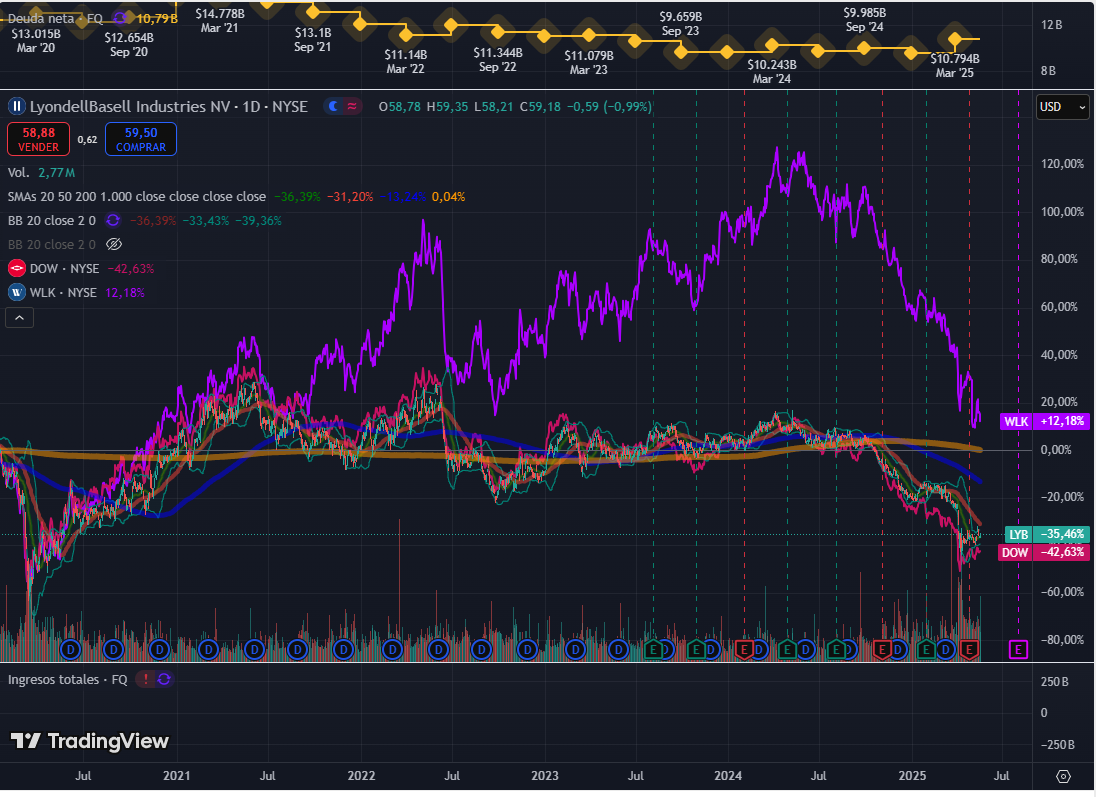
Task: Click the LyondellBasell symbol logo icon
Action: (16, 107)
